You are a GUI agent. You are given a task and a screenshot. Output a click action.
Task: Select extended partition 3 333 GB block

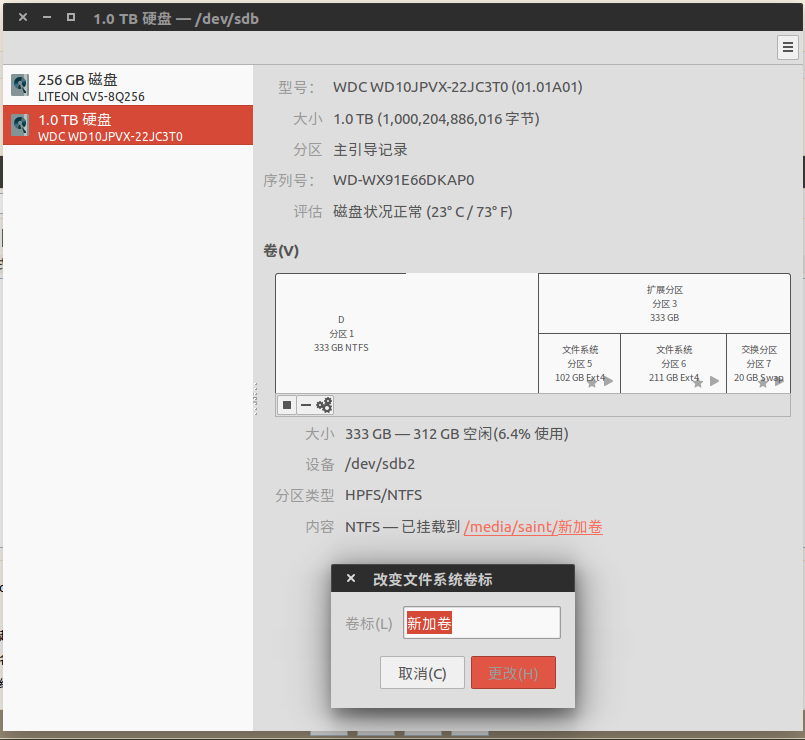[x=664, y=303]
